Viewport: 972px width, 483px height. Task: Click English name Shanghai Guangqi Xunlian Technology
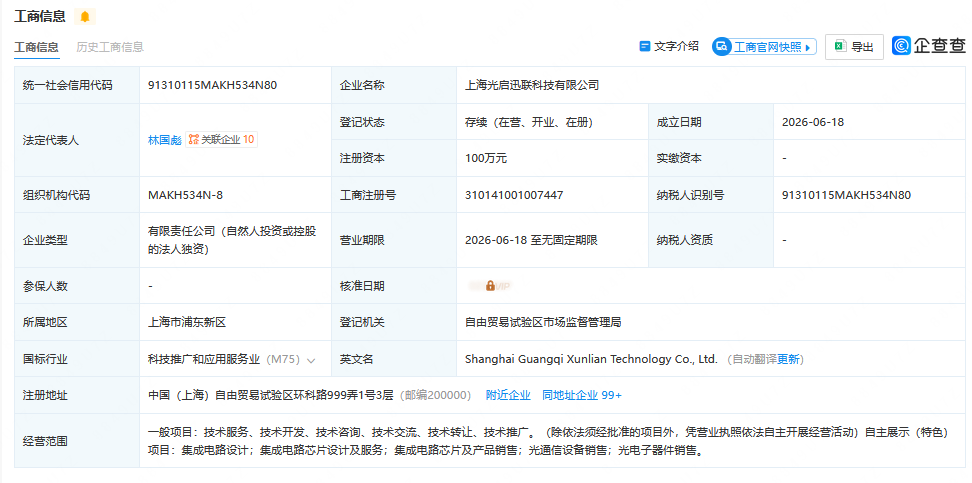[591, 359]
